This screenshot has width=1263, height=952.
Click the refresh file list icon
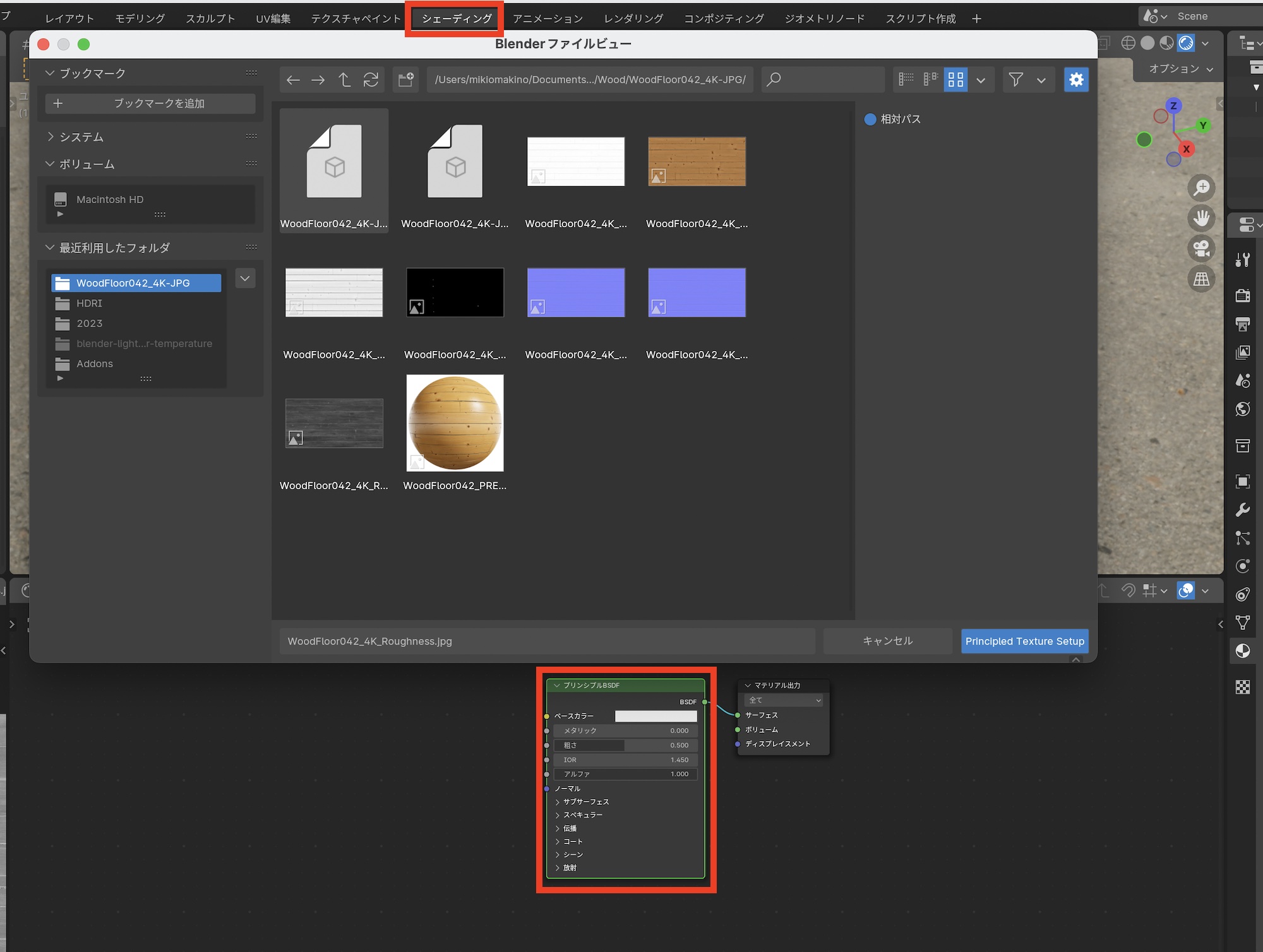371,80
